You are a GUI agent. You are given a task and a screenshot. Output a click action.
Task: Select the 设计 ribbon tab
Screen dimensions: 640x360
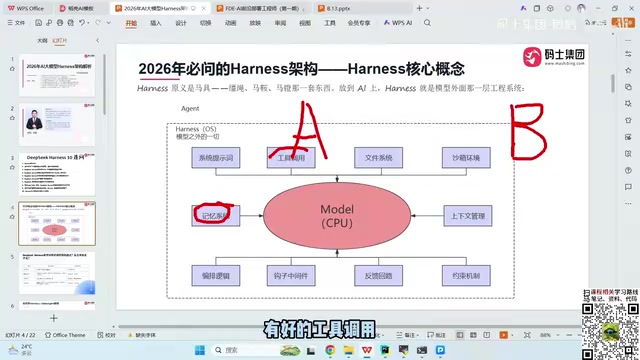(x=181, y=23)
